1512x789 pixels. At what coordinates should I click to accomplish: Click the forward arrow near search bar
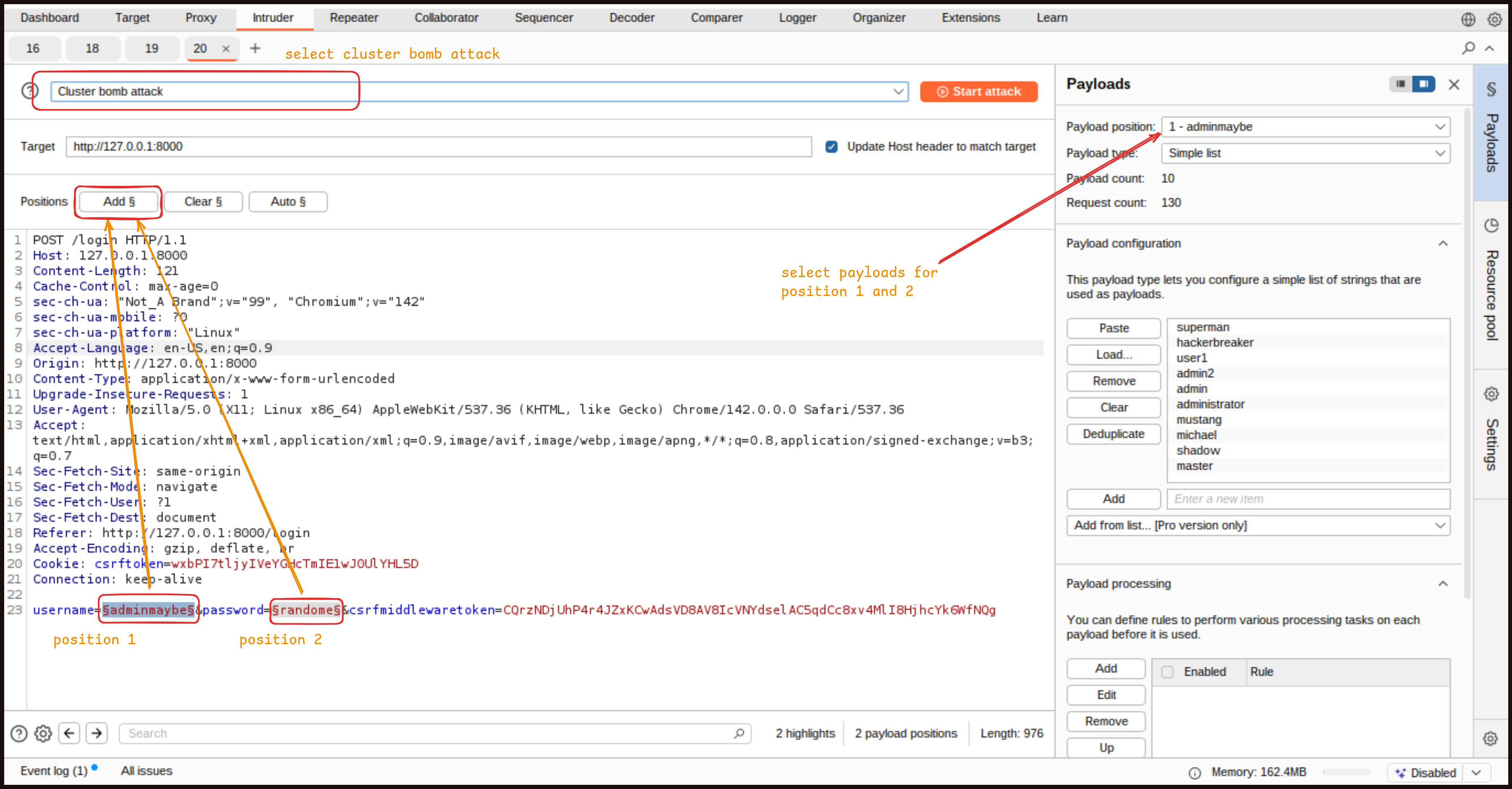tap(97, 732)
